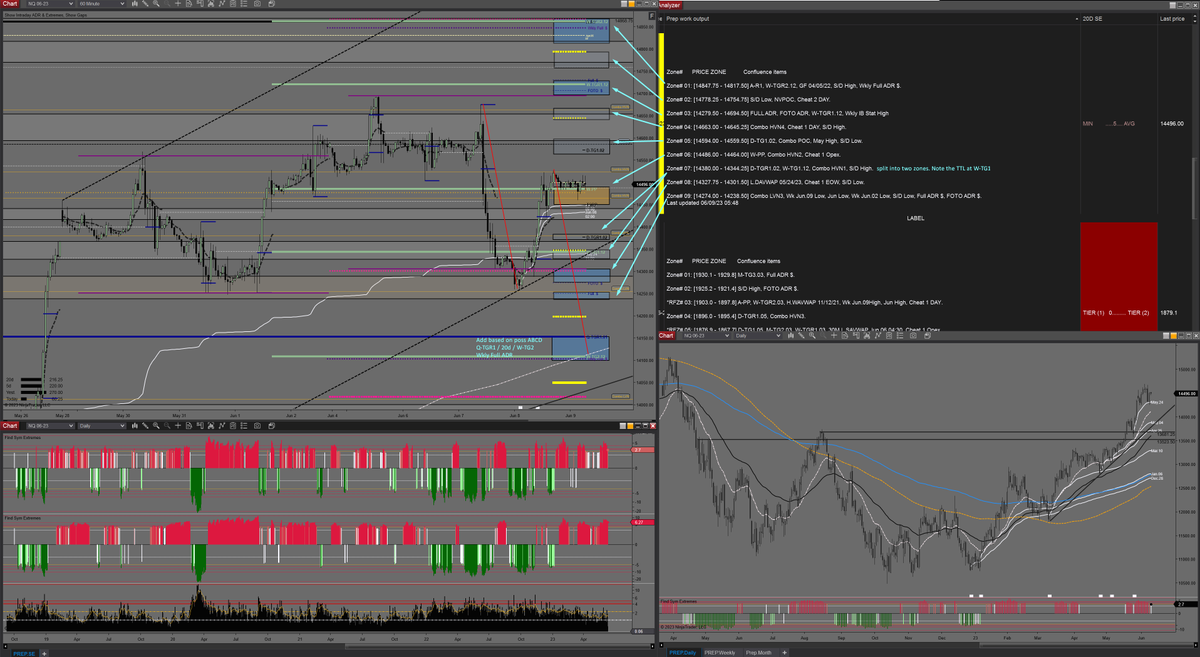Open Data Series icon on 60 Minute chart
The height and width of the screenshot is (657, 1200).
point(210,4)
